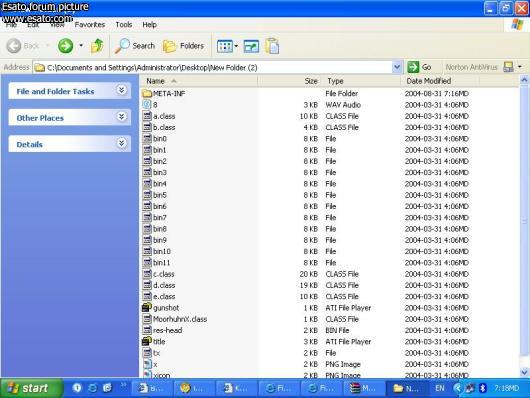Collapse File and Folder Tasks panel
The image size is (530, 398).
click(122, 90)
